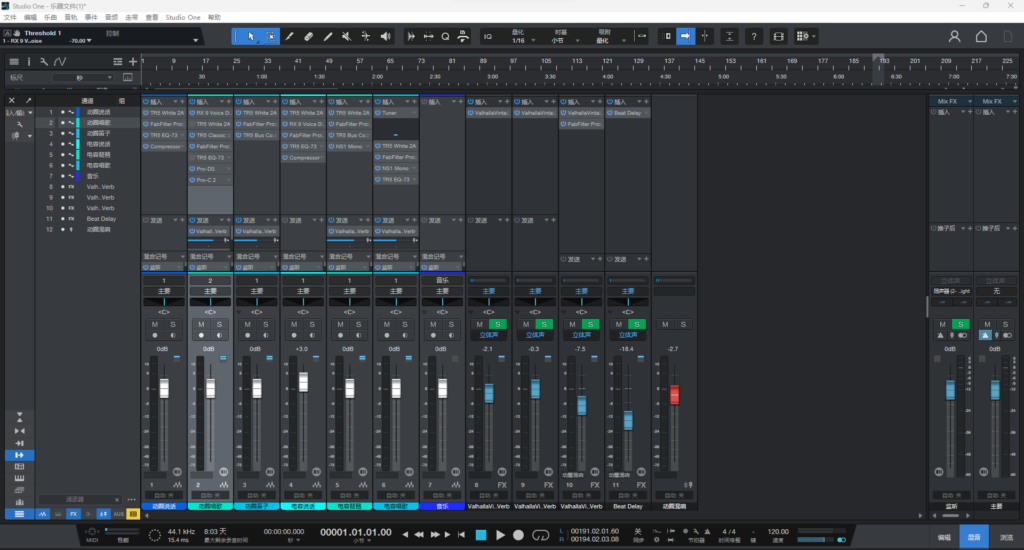Click the red fader on channel 12
This screenshot has width=1024, height=550.
point(674,395)
